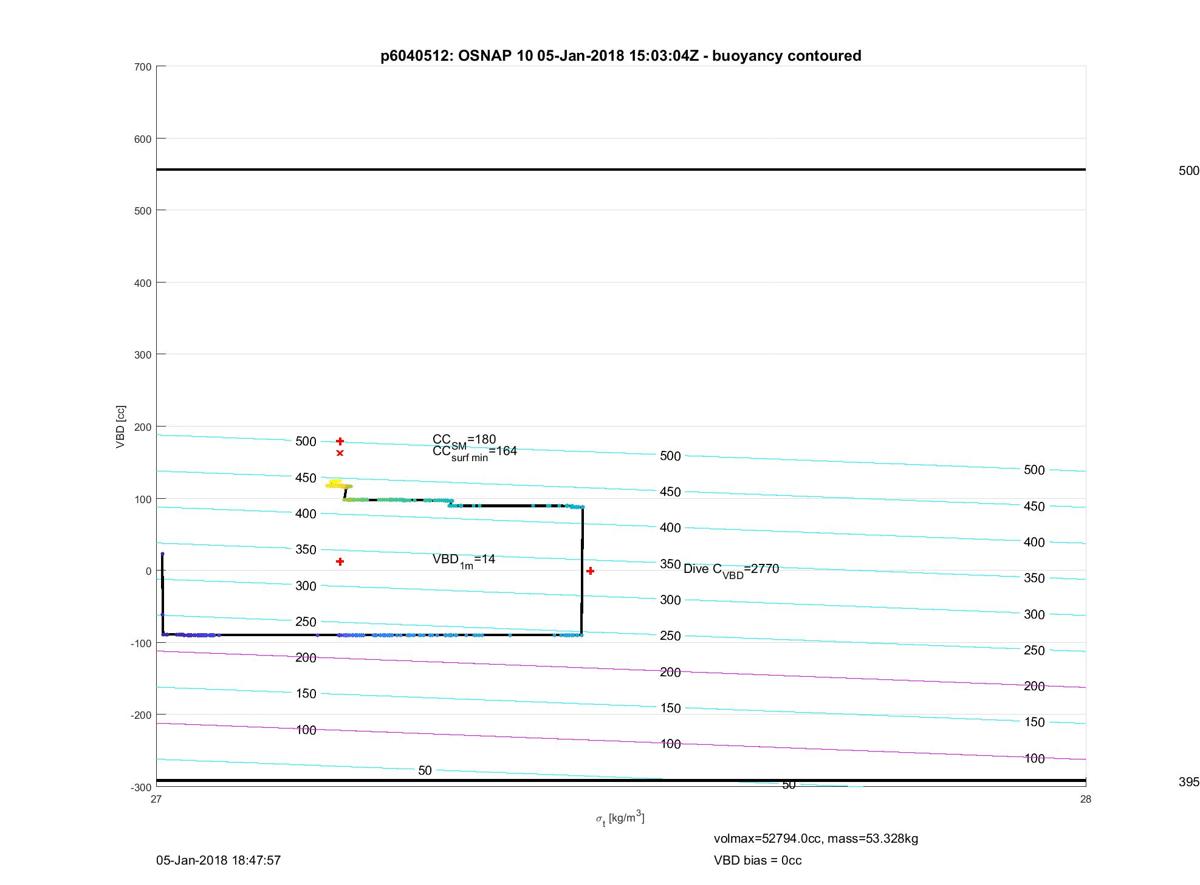Click the "volmax=52794.0cc, mass=53.328kg" text

click(x=815, y=838)
